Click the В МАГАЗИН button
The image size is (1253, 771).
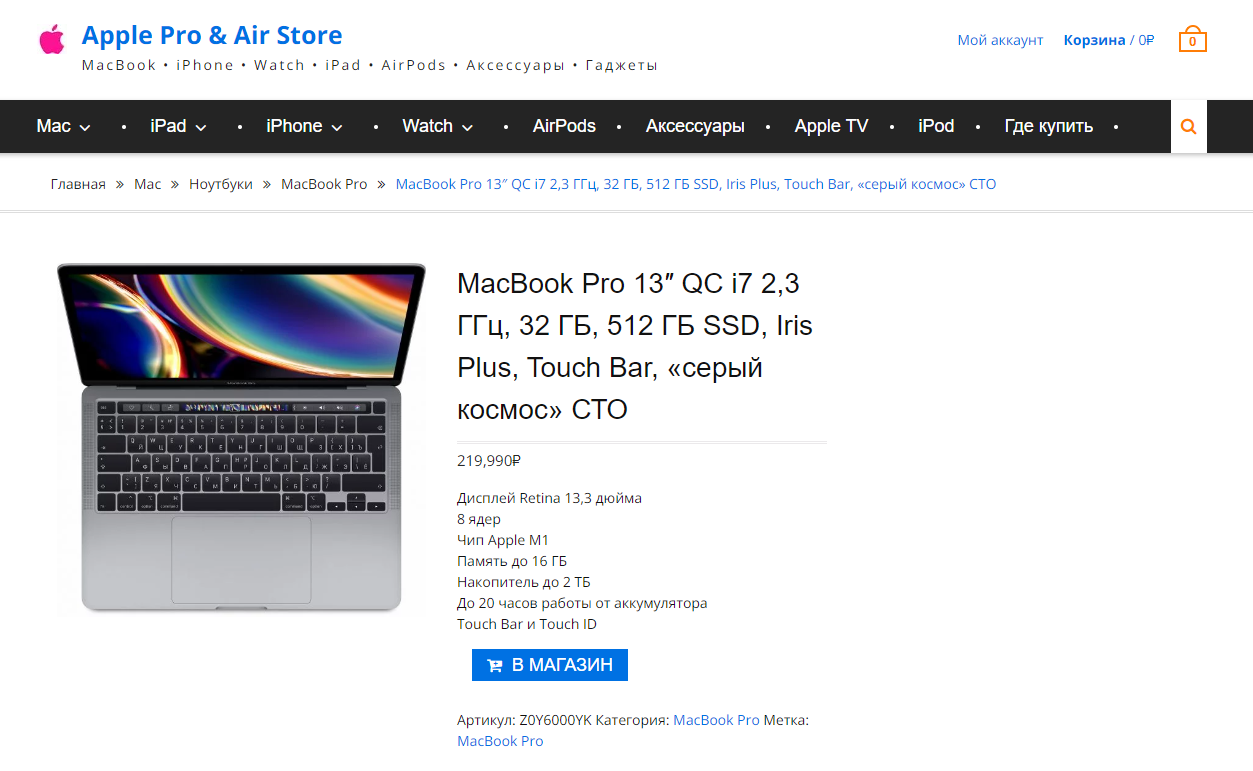tap(550, 665)
